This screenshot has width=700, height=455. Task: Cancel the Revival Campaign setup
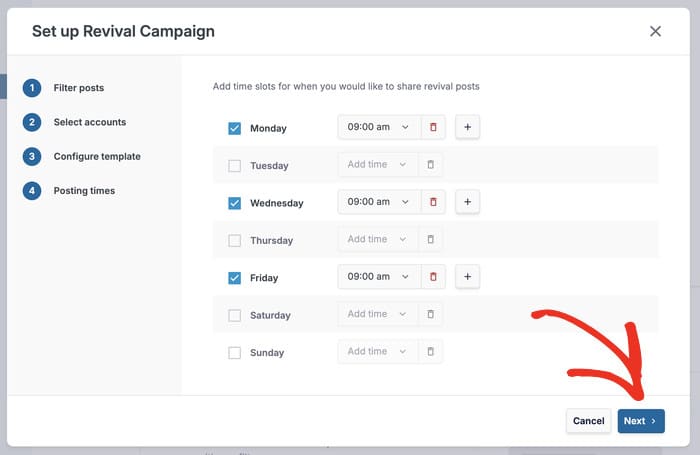coord(588,421)
